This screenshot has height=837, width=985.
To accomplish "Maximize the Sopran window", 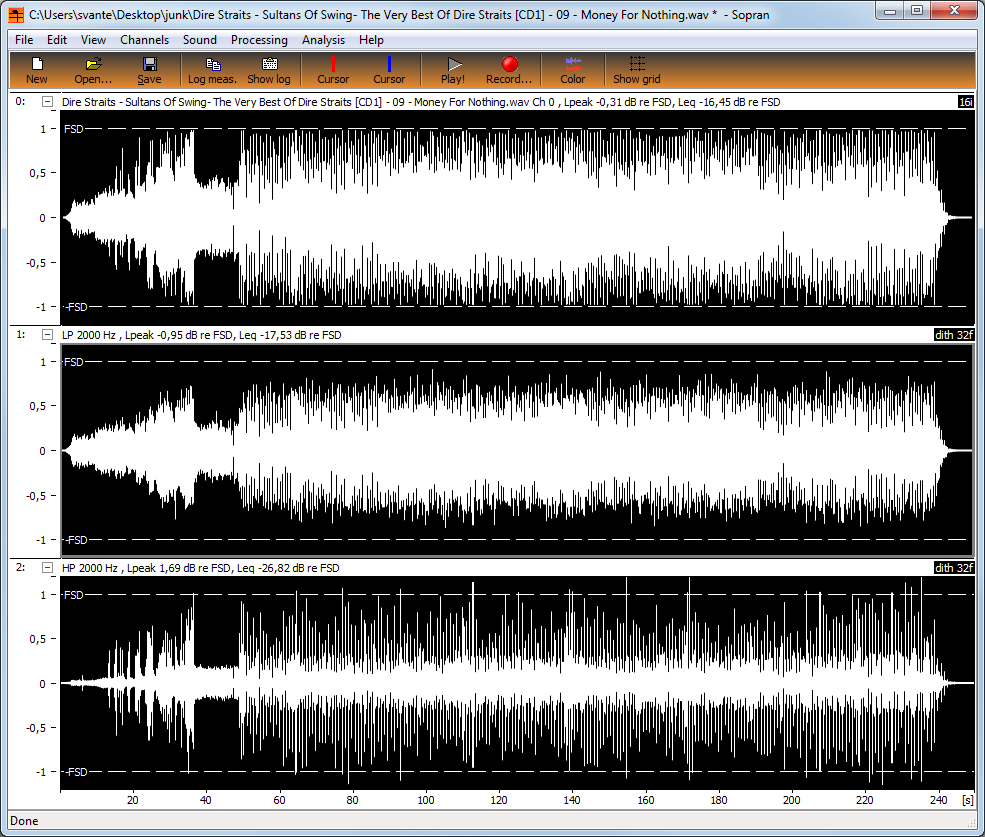I will click(x=917, y=11).
